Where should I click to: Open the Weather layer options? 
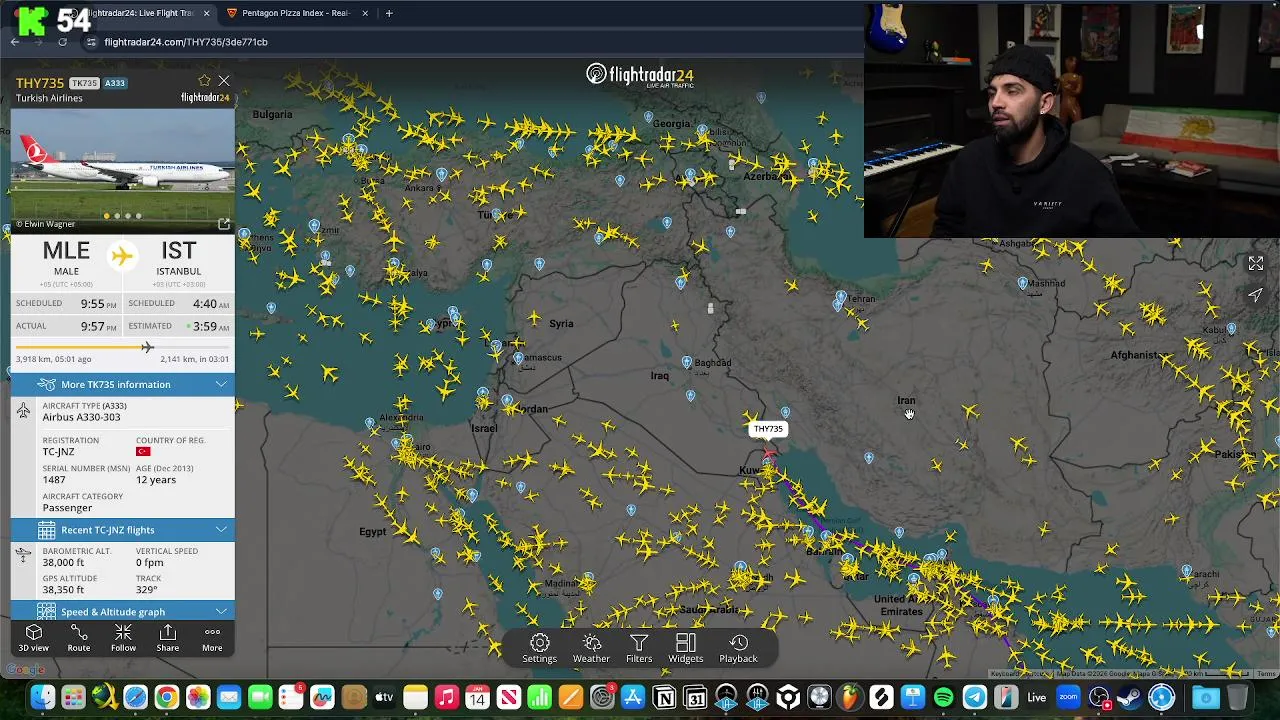click(x=591, y=648)
